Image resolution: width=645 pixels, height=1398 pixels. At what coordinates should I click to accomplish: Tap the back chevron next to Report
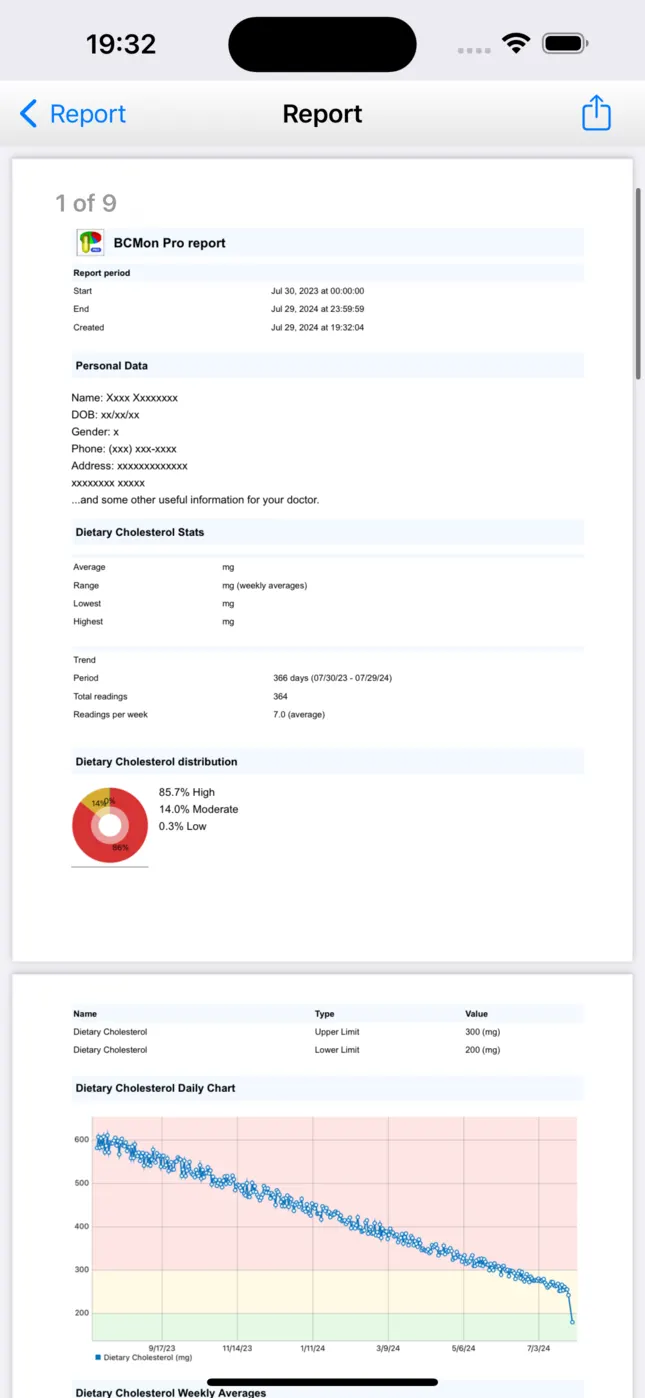28,114
